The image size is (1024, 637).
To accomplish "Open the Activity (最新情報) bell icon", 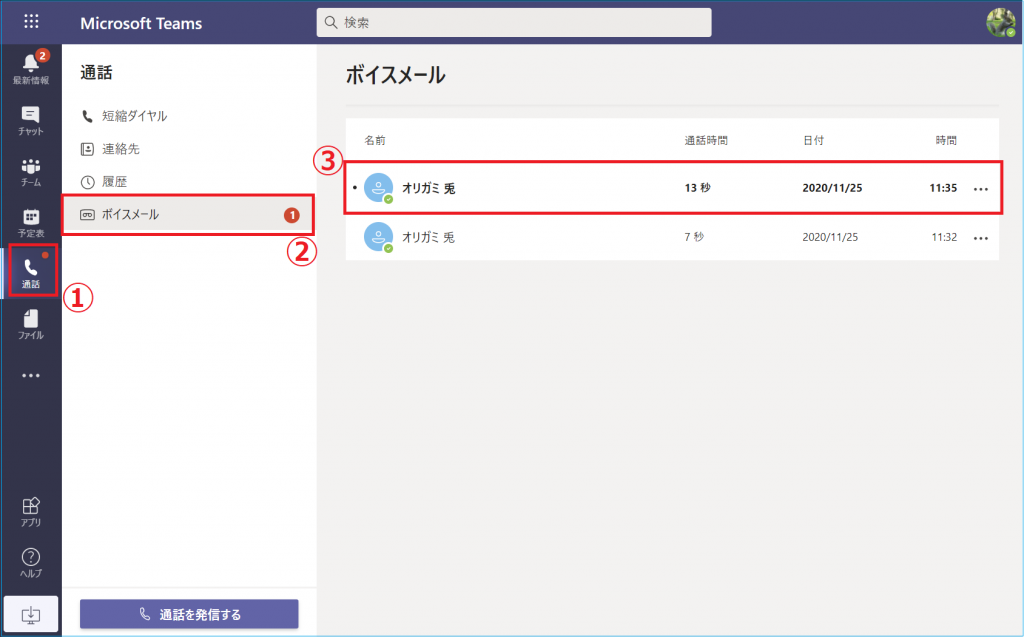I will click(31, 67).
